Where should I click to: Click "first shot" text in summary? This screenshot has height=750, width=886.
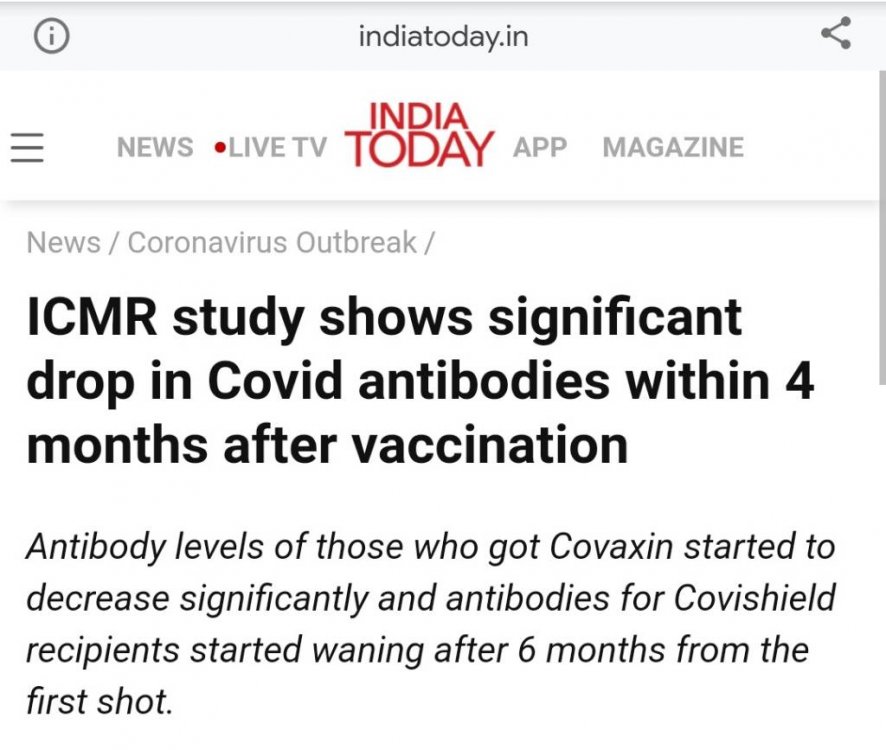point(99,701)
